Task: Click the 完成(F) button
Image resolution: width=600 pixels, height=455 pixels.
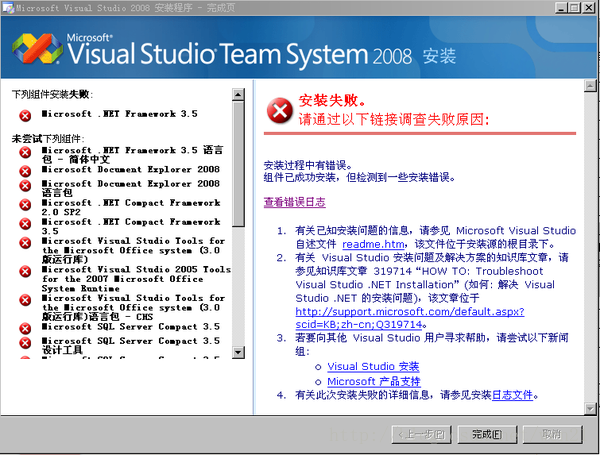Action: [487, 434]
